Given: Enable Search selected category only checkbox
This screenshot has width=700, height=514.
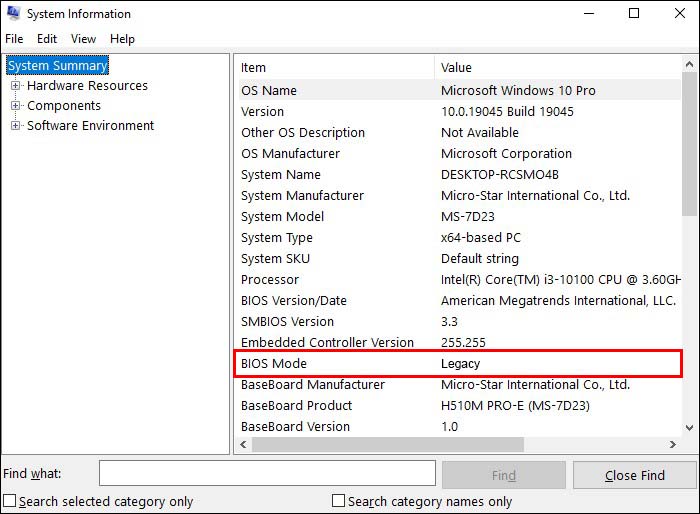Looking at the screenshot, I should [10, 501].
